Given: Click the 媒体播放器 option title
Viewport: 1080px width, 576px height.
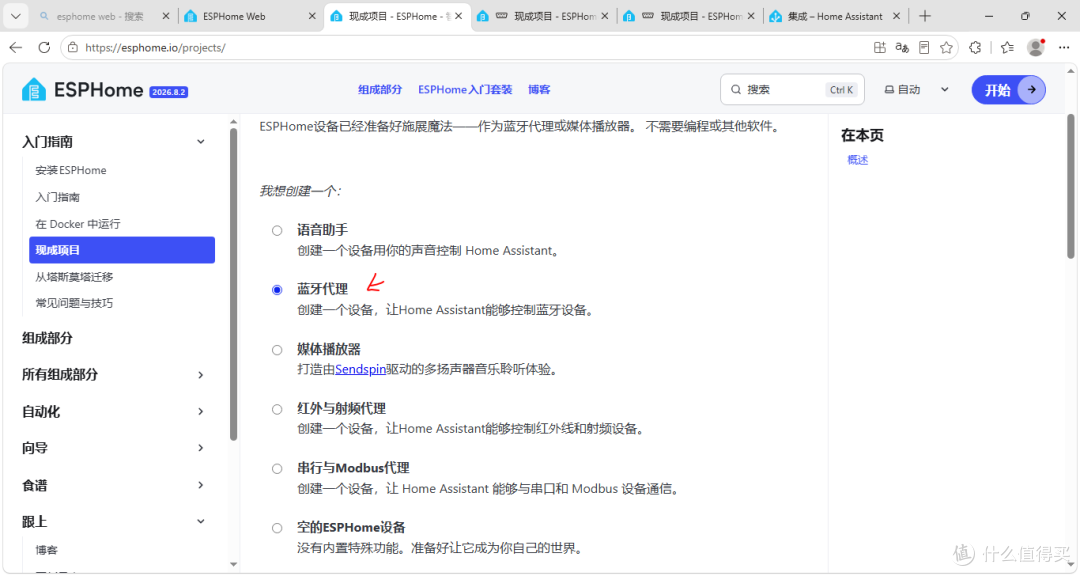Looking at the screenshot, I should (x=329, y=349).
